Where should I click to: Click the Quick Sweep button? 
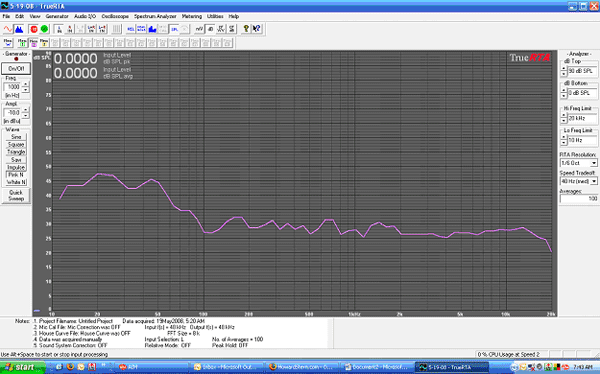click(16, 196)
